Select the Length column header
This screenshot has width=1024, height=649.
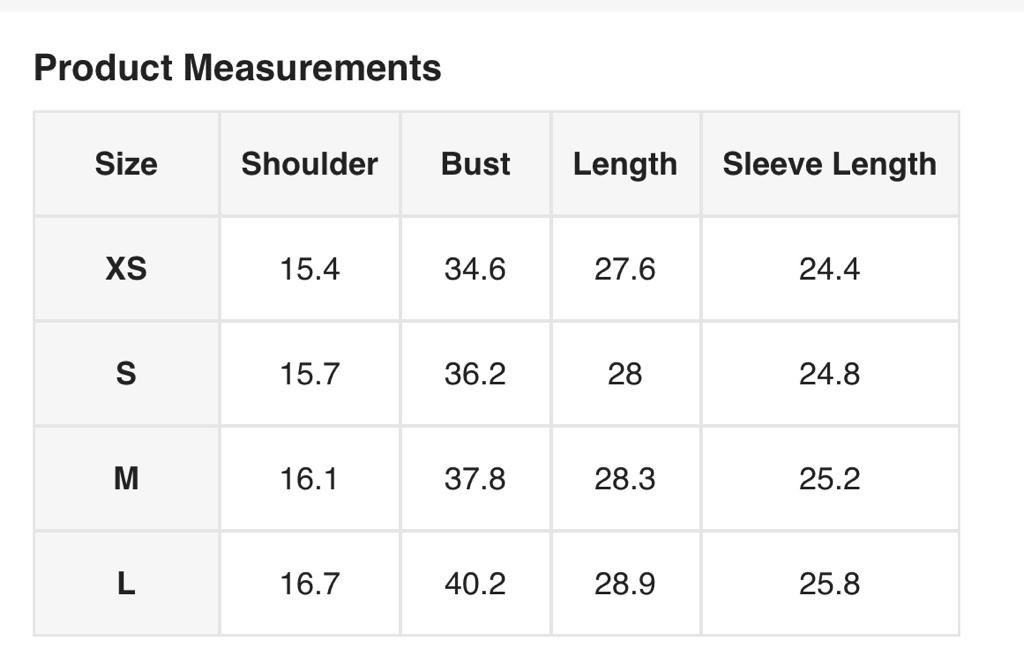625,164
